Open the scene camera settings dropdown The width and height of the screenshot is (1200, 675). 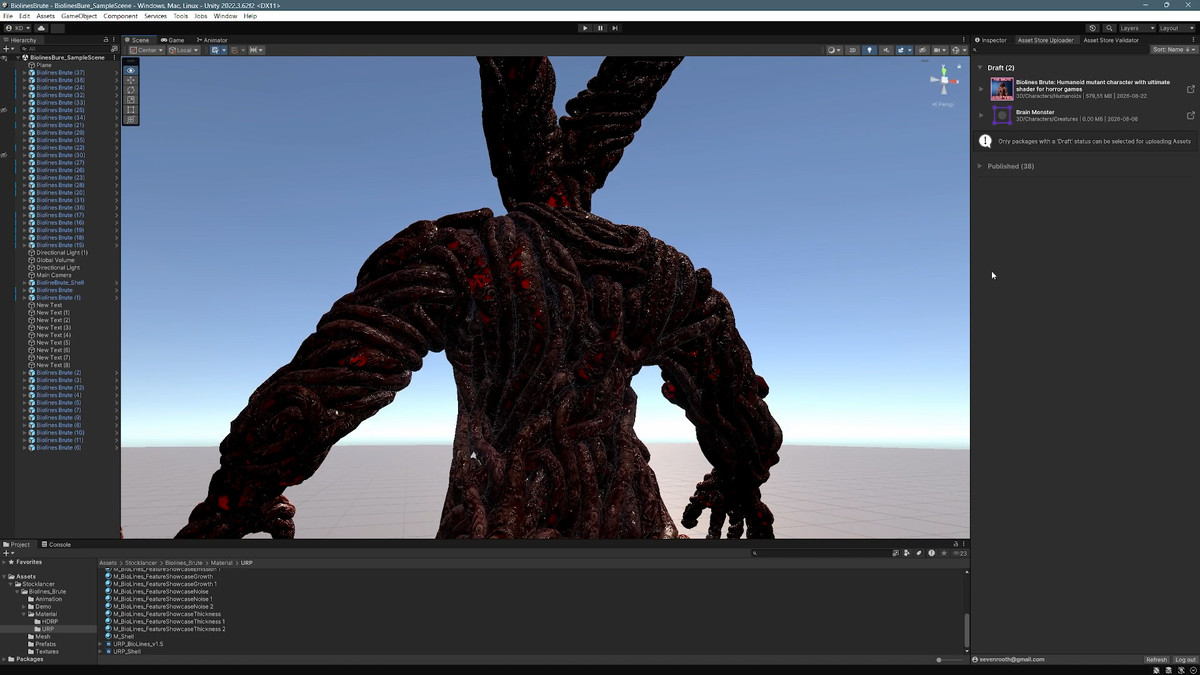pyautogui.click(x=940, y=50)
